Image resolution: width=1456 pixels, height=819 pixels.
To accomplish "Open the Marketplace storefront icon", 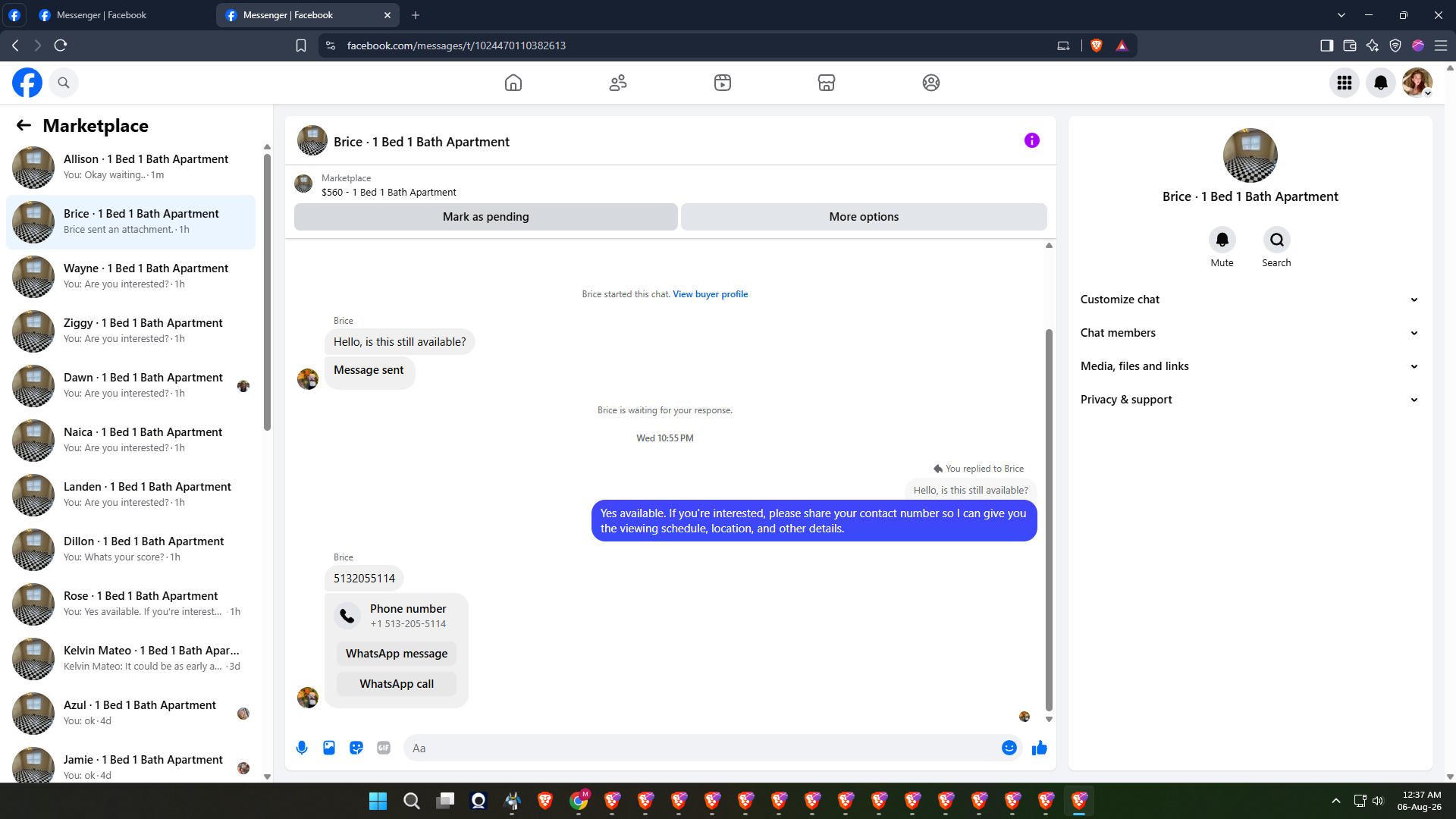I will click(x=827, y=83).
